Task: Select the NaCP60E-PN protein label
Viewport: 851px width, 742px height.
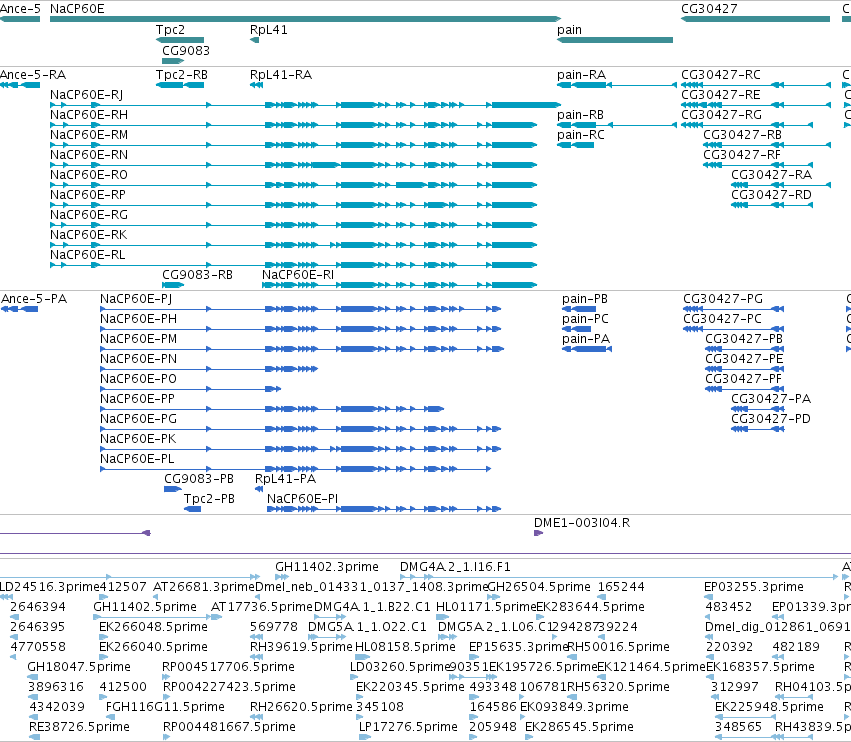Action: click(138, 359)
